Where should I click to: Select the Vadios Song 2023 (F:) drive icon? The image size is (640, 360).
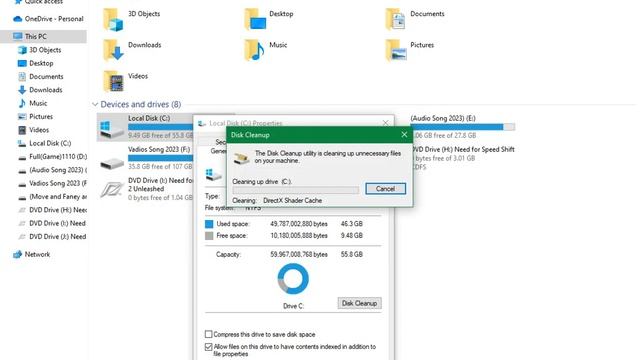coord(112,163)
